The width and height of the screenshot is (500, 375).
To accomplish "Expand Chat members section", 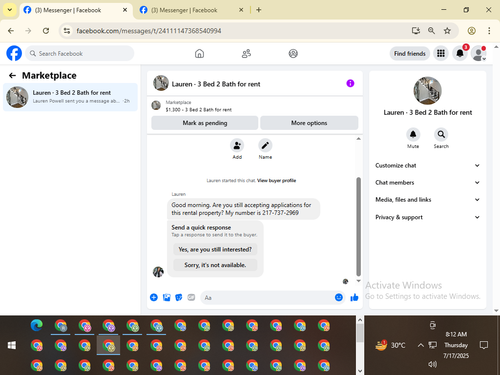I will pos(428,182).
